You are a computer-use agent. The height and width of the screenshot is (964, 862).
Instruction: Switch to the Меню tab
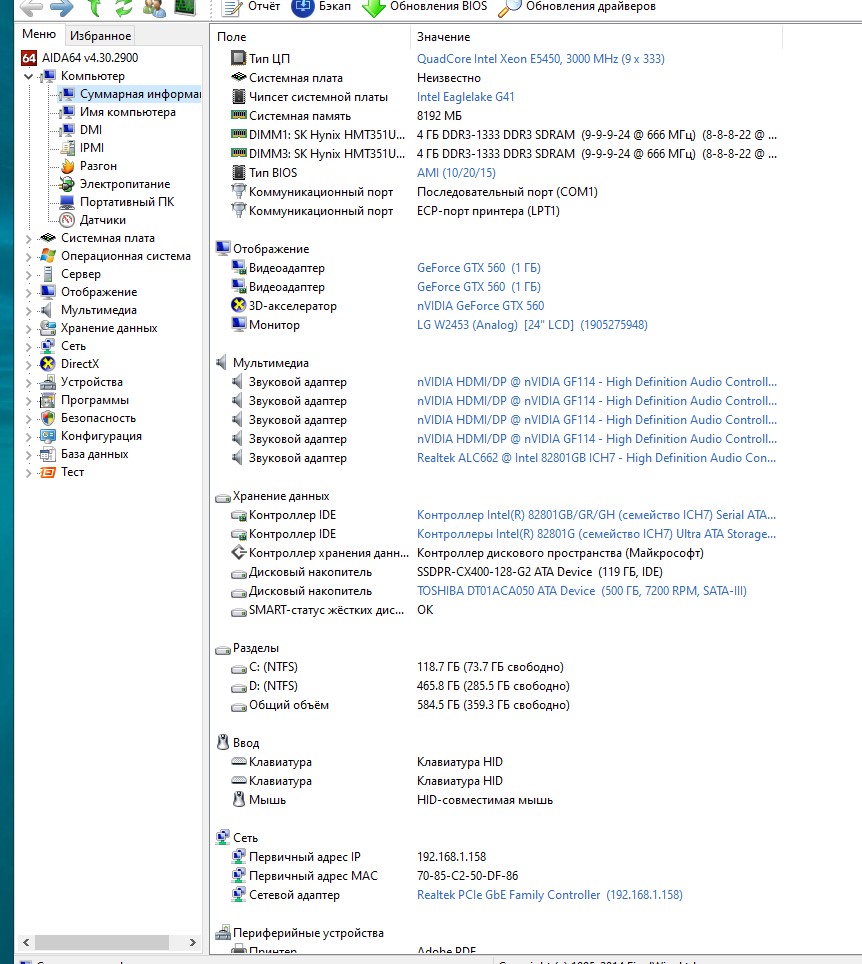point(39,35)
